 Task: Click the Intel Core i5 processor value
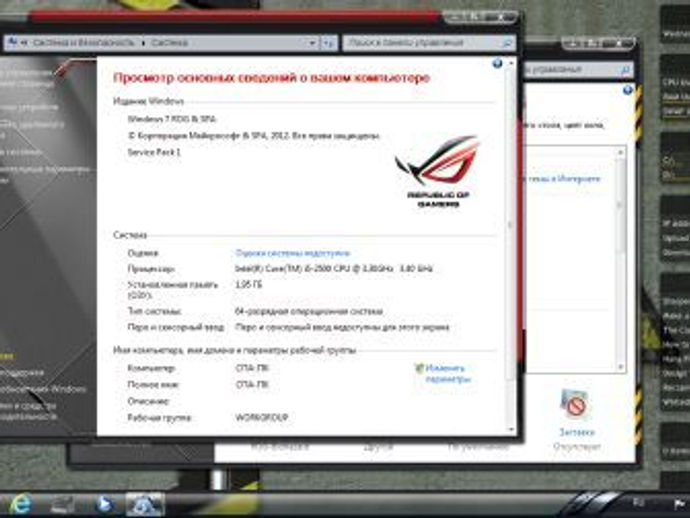334,268
